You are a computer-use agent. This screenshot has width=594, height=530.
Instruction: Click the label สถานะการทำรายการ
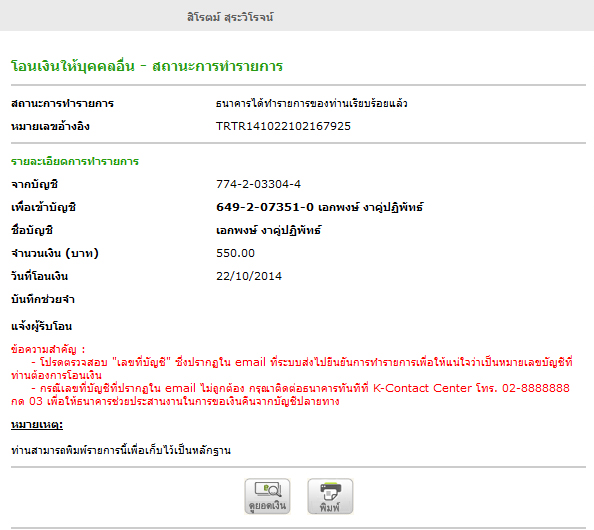(x=63, y=103)
